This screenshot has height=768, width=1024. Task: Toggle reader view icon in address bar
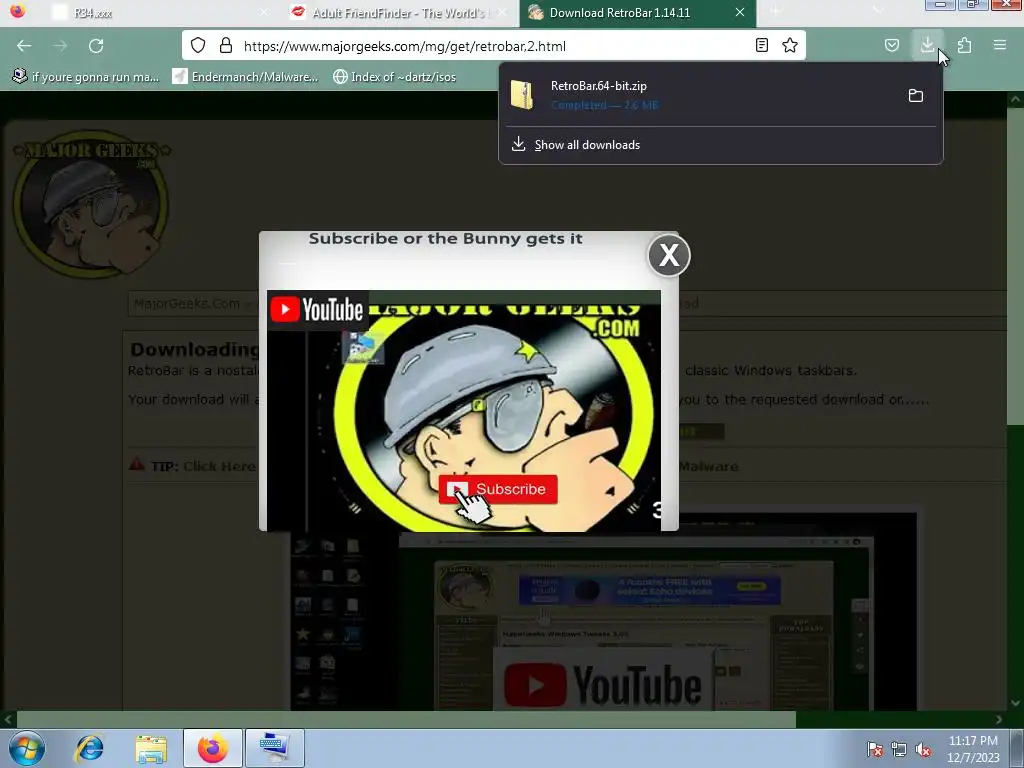tap(761, 46)
